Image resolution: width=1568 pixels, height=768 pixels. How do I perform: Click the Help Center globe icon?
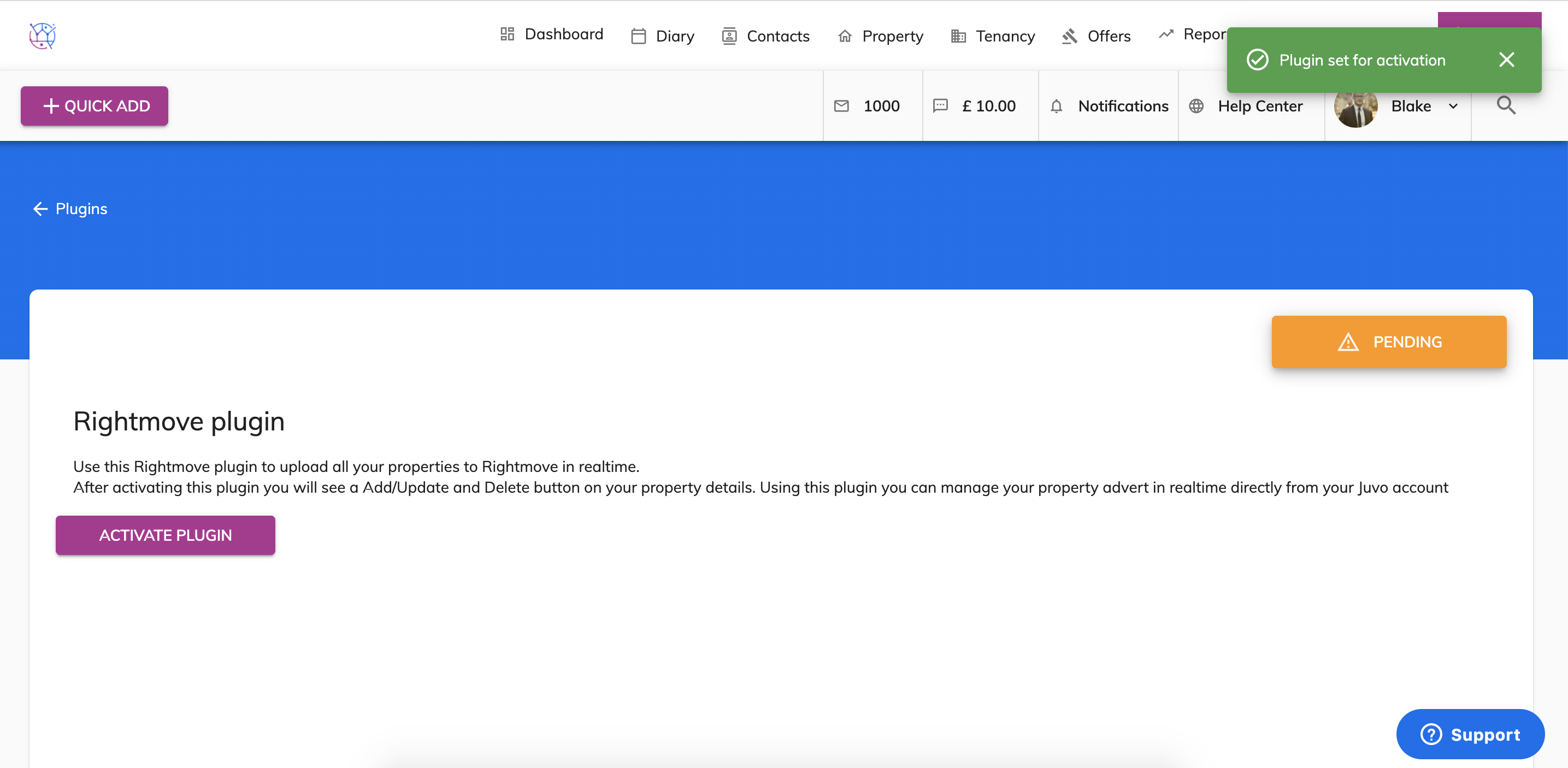pos(1196,106)
